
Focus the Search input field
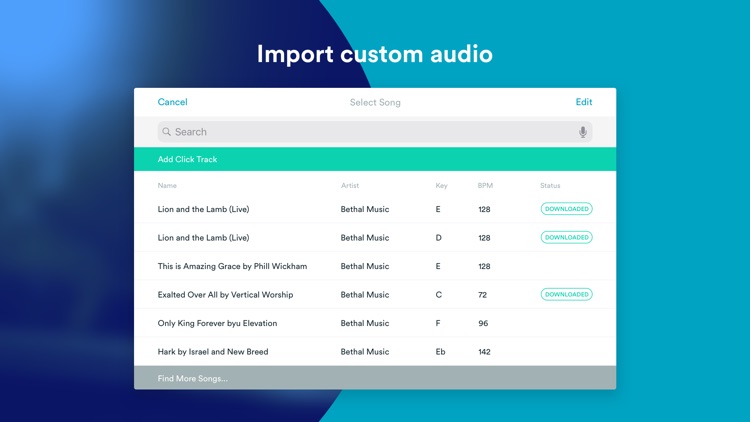[x=370, y=132]
